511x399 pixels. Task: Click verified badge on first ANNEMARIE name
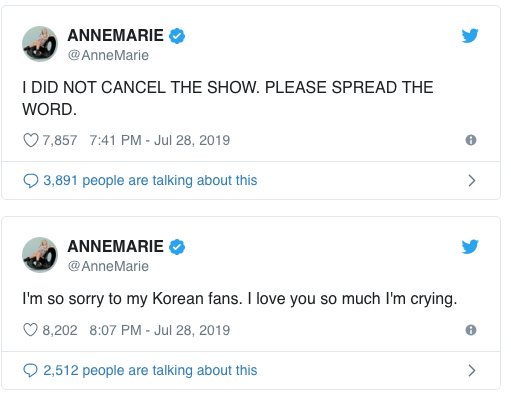(x=177, y=36)
